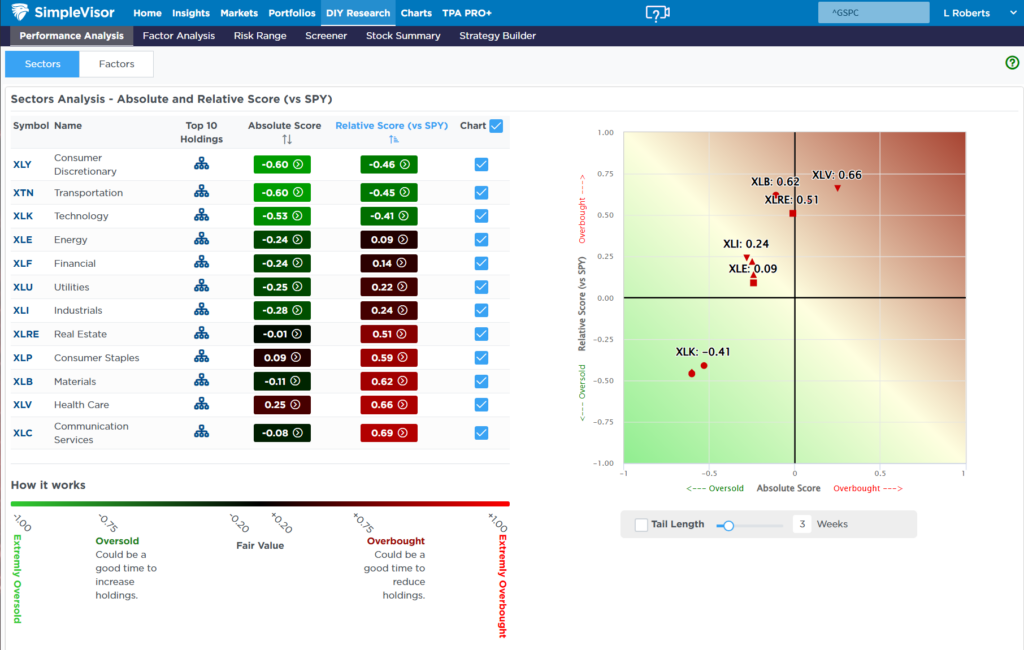Click the green help question mark icon
Image resolution: width=1024 pixels, height=650 pixels.
pyautogui.click(x=1012, y=63)
